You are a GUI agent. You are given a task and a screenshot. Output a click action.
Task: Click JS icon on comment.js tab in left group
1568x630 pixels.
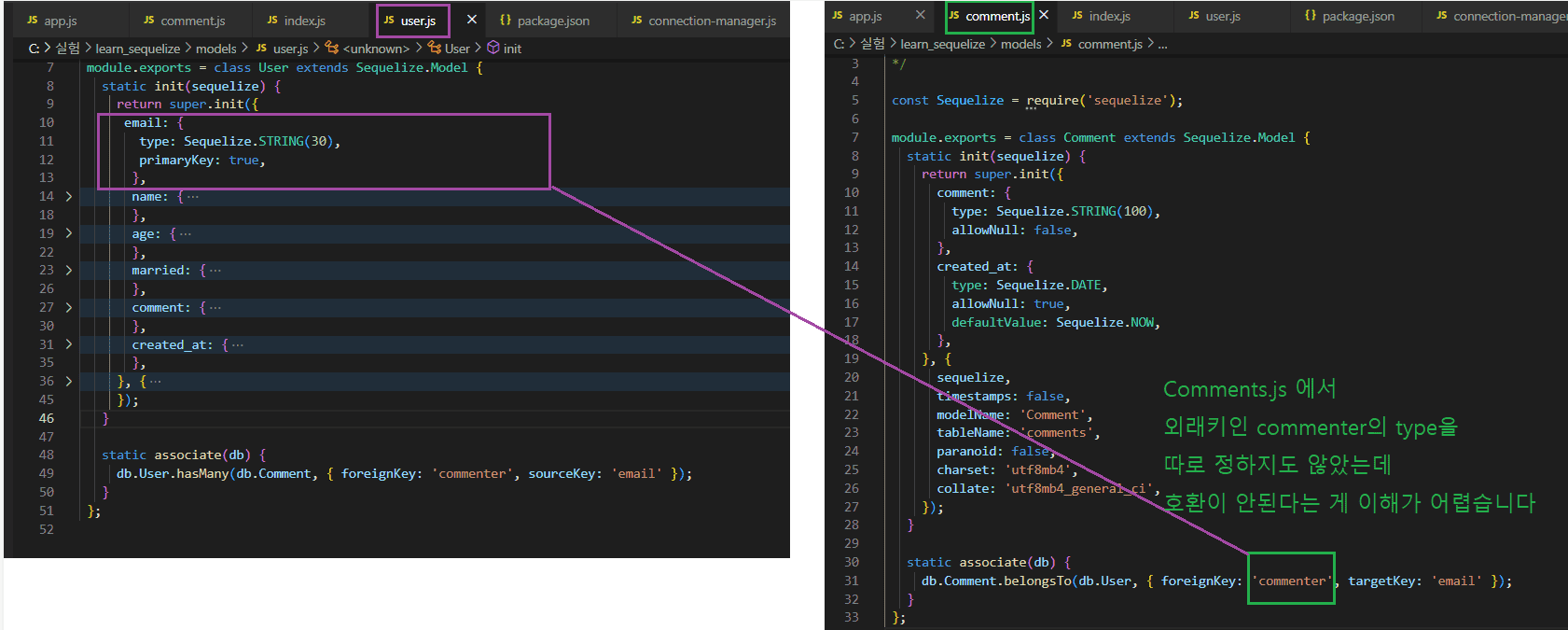(149, 21)
